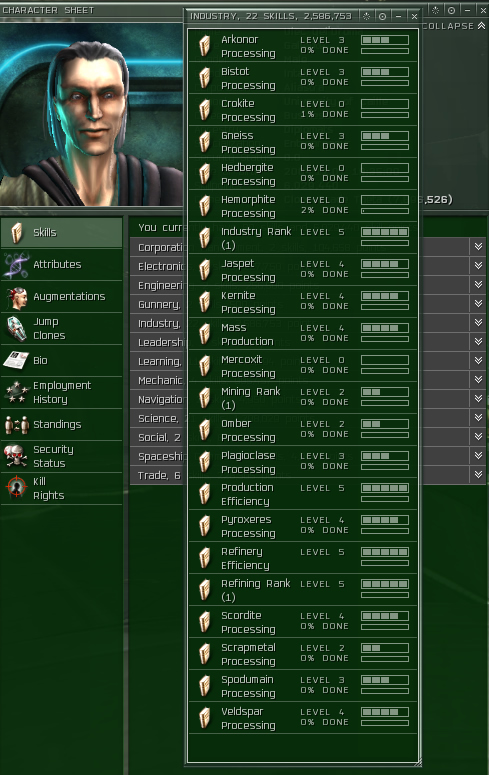Click the Kill Rights crosshair icon
Image resolution: width=489 pixels, height=775 pixels.
click(x=16, y=488)
